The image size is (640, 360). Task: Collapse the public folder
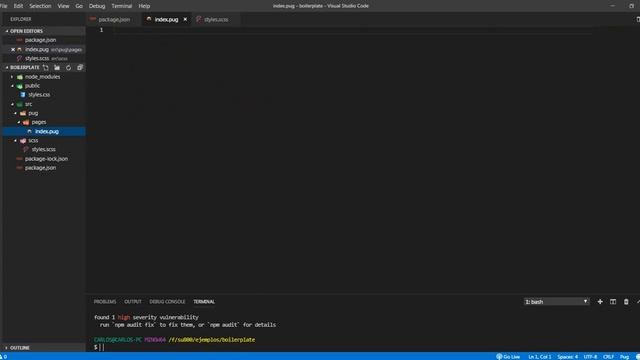click(x=32, y=86)
